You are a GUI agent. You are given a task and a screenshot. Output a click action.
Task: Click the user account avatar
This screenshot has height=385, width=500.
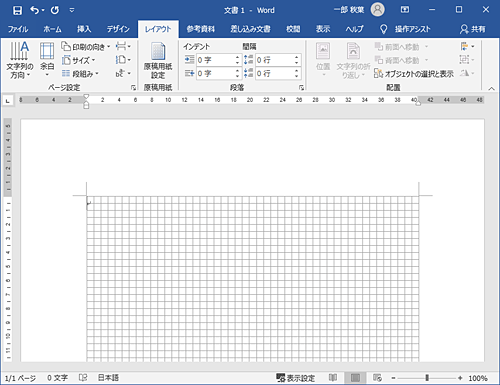tap(377, 10)
